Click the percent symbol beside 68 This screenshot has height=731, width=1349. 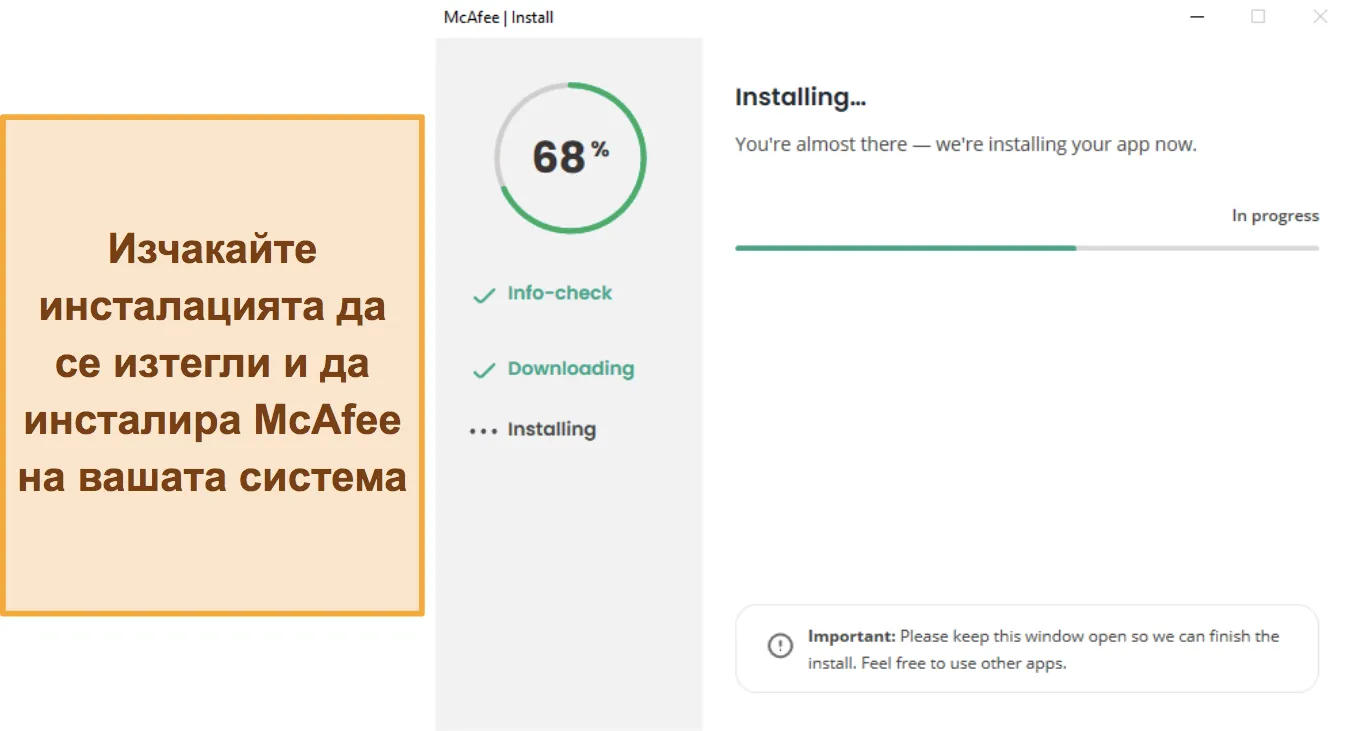[x=600, y=150]
